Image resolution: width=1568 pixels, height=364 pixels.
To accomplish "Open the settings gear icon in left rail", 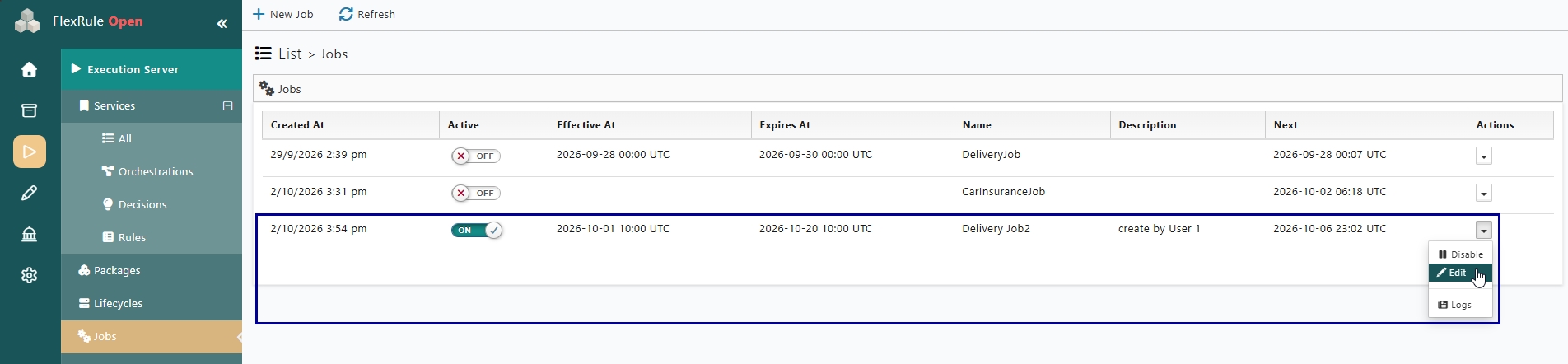I will [x=29, y=275].
